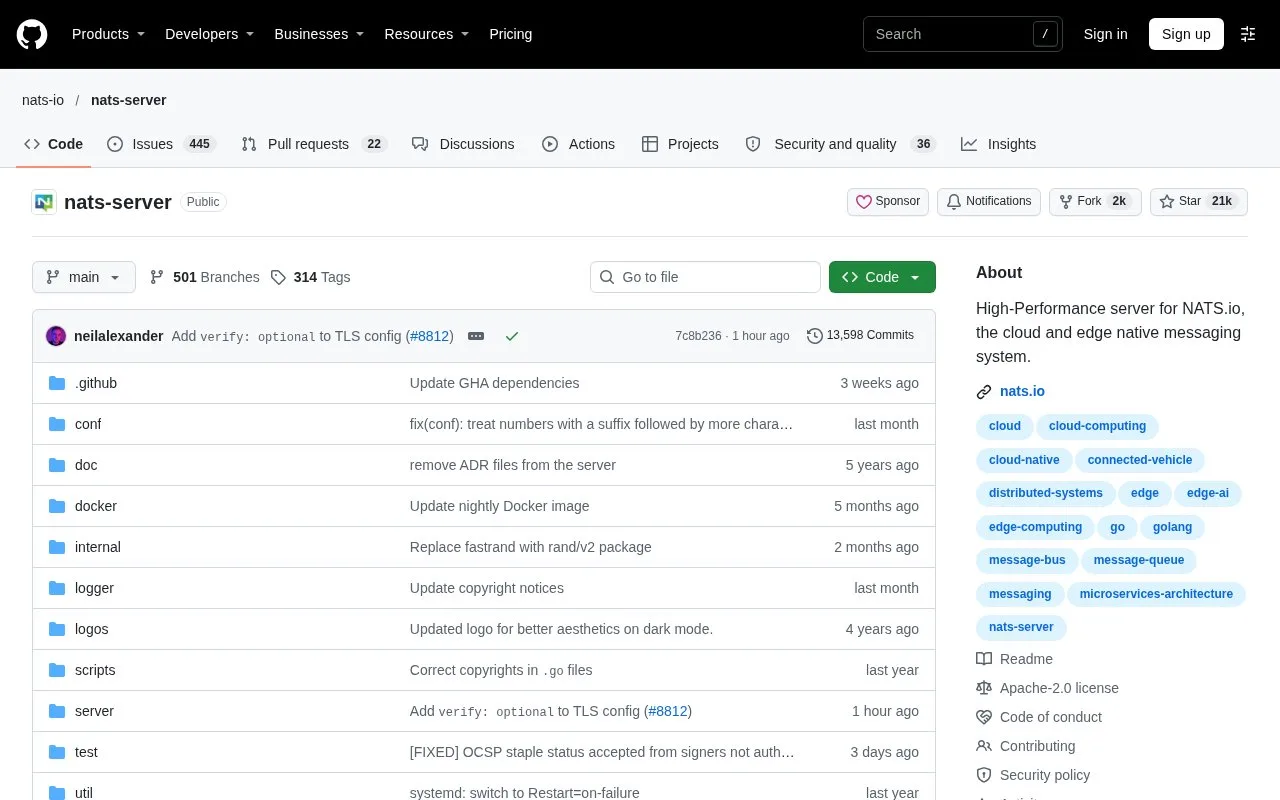Switch to the Insights tab
Screen dimensions: 1280x800
pyautogui.click(x=998, y=144)
